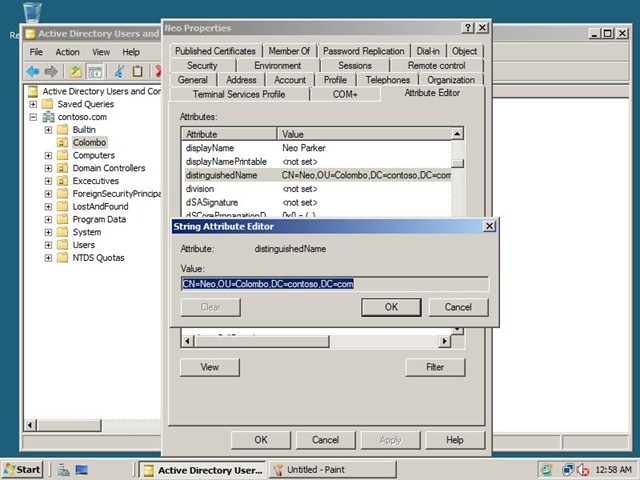Click the Up one level folder icon
This screenshot has height=480, width=640.
point(76,72)
